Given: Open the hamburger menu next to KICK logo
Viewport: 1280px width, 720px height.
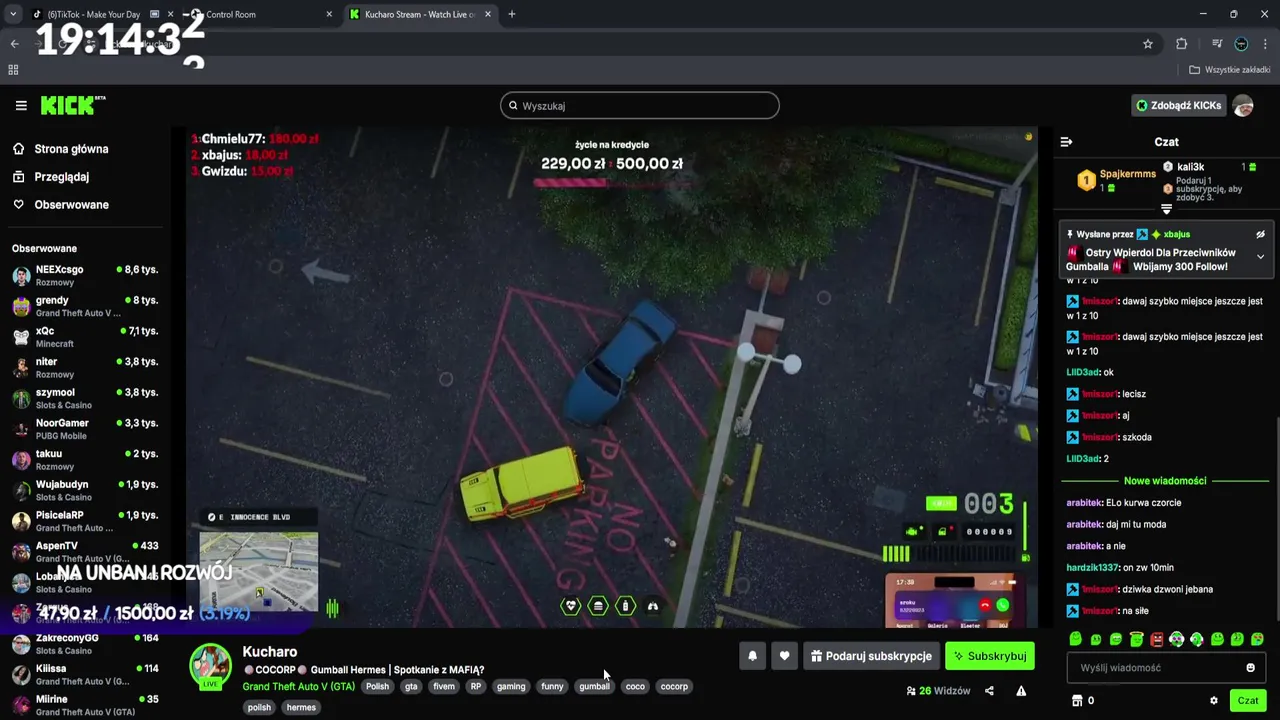Looking at the screenshot, I should coord(21,105).
